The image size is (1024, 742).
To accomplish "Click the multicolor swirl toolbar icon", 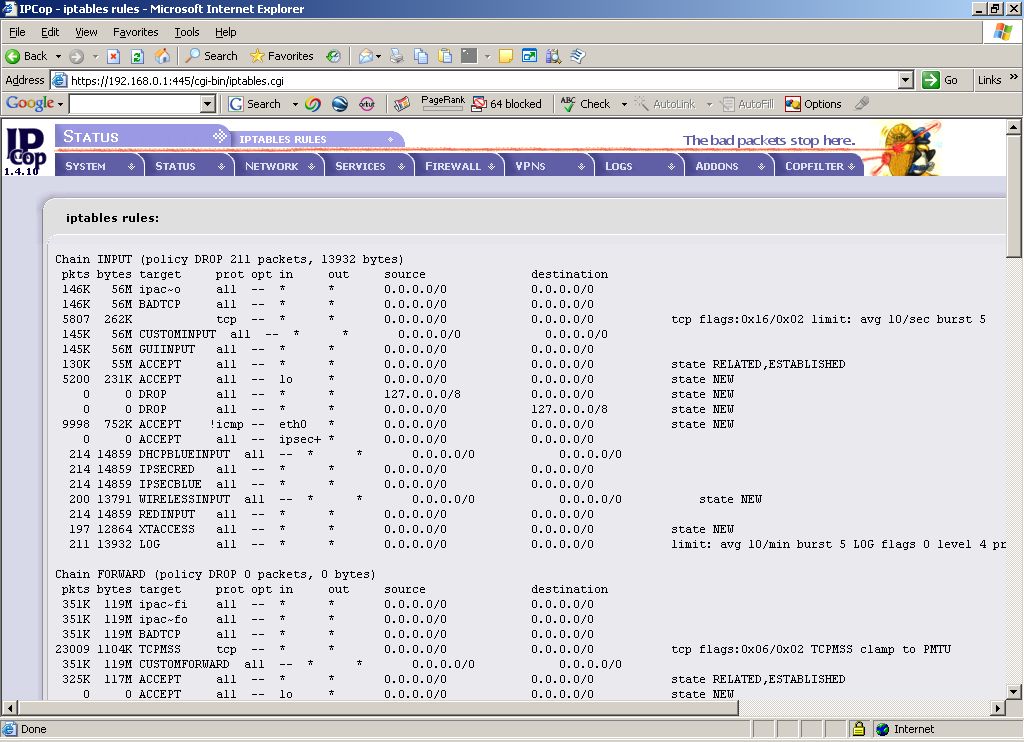I will pos(313,104).
